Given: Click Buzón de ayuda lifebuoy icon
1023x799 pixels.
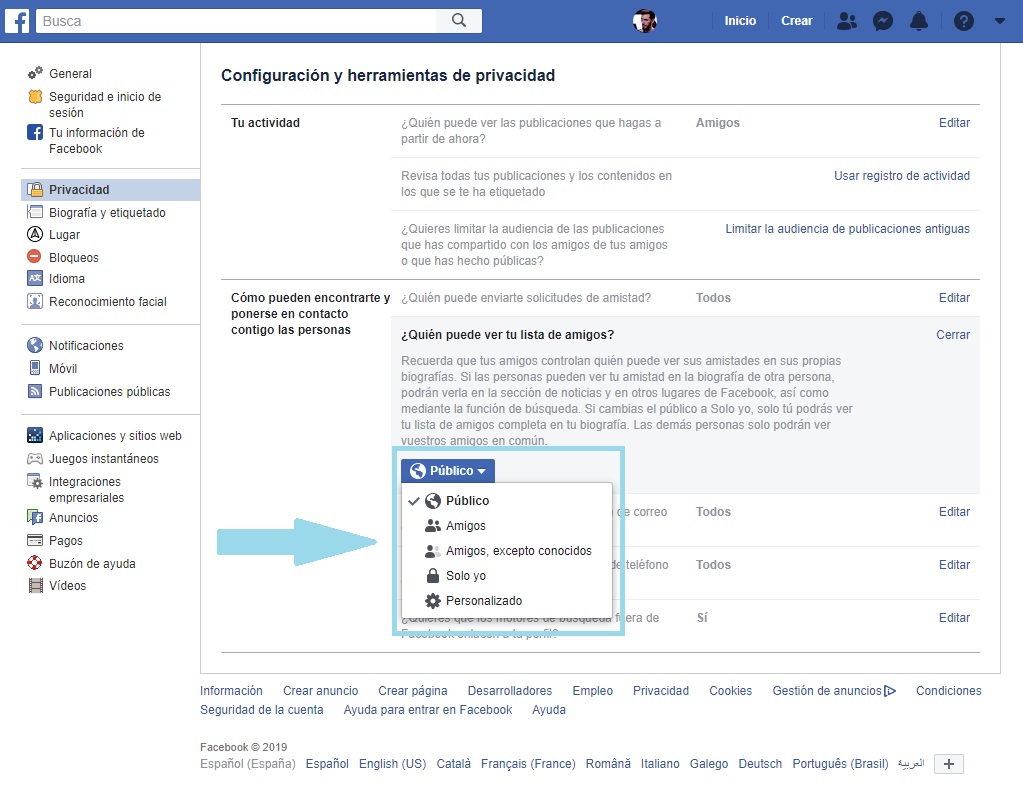Looking at the screenshot, I should click(35, 563).
